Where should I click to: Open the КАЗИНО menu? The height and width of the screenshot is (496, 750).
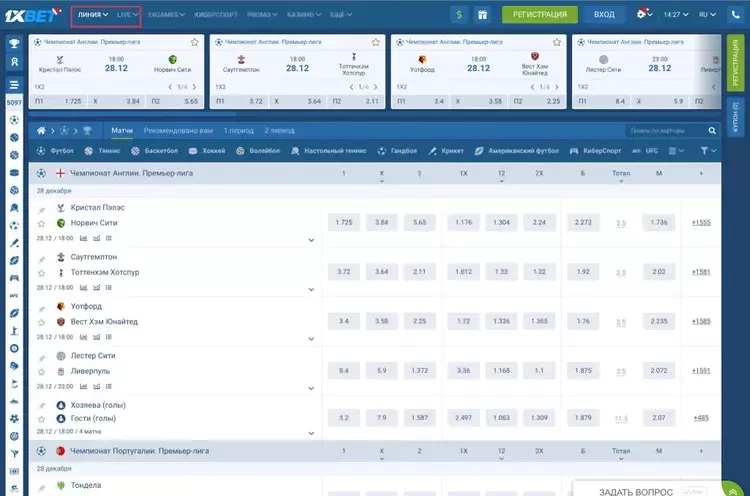pyautogui.click(x=304, y=15)
